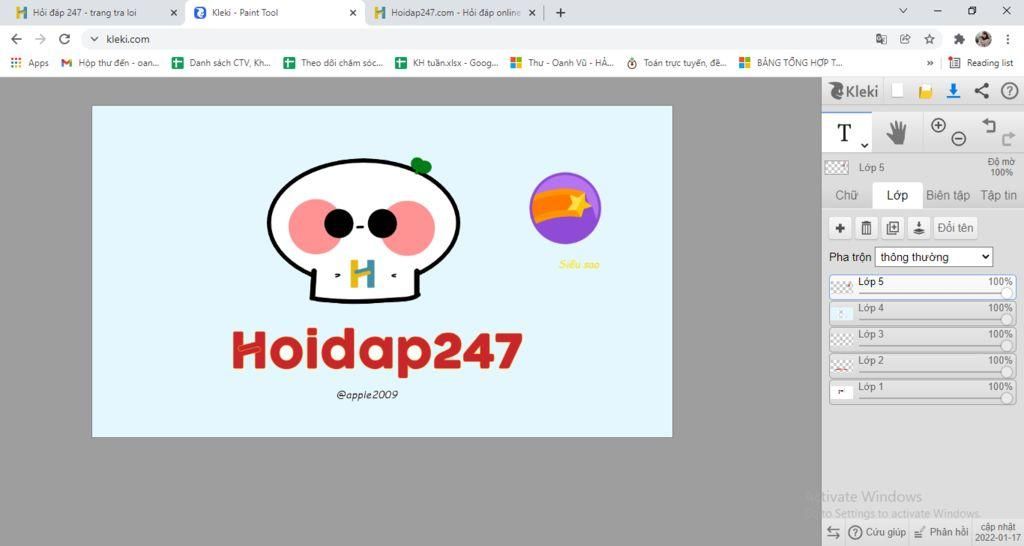Open the Pha trộn blend mode dropdown
The width and height of the screenshot is (1024, 546).
(934, 257)
